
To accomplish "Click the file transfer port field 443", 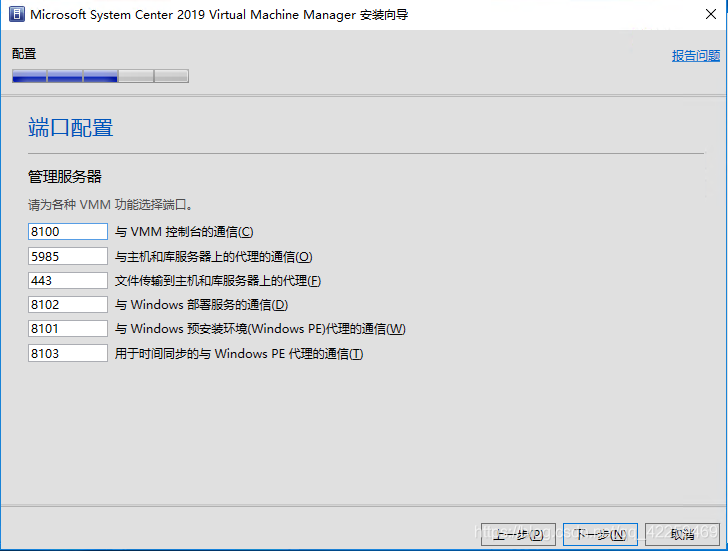I will tap(68, 280).
